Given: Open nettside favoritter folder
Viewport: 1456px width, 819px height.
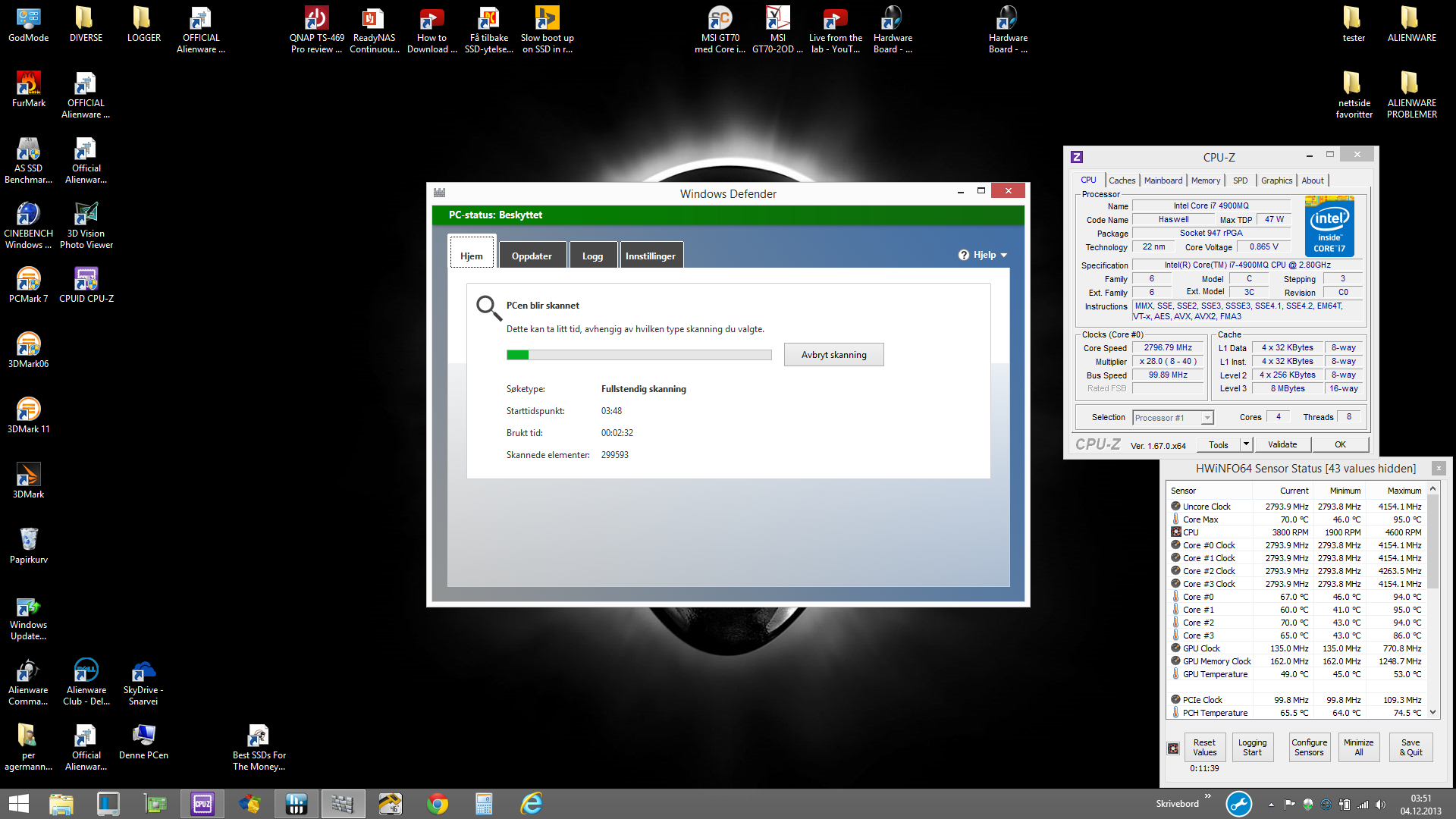Looking at the screenshot, I should (1354, 96).
